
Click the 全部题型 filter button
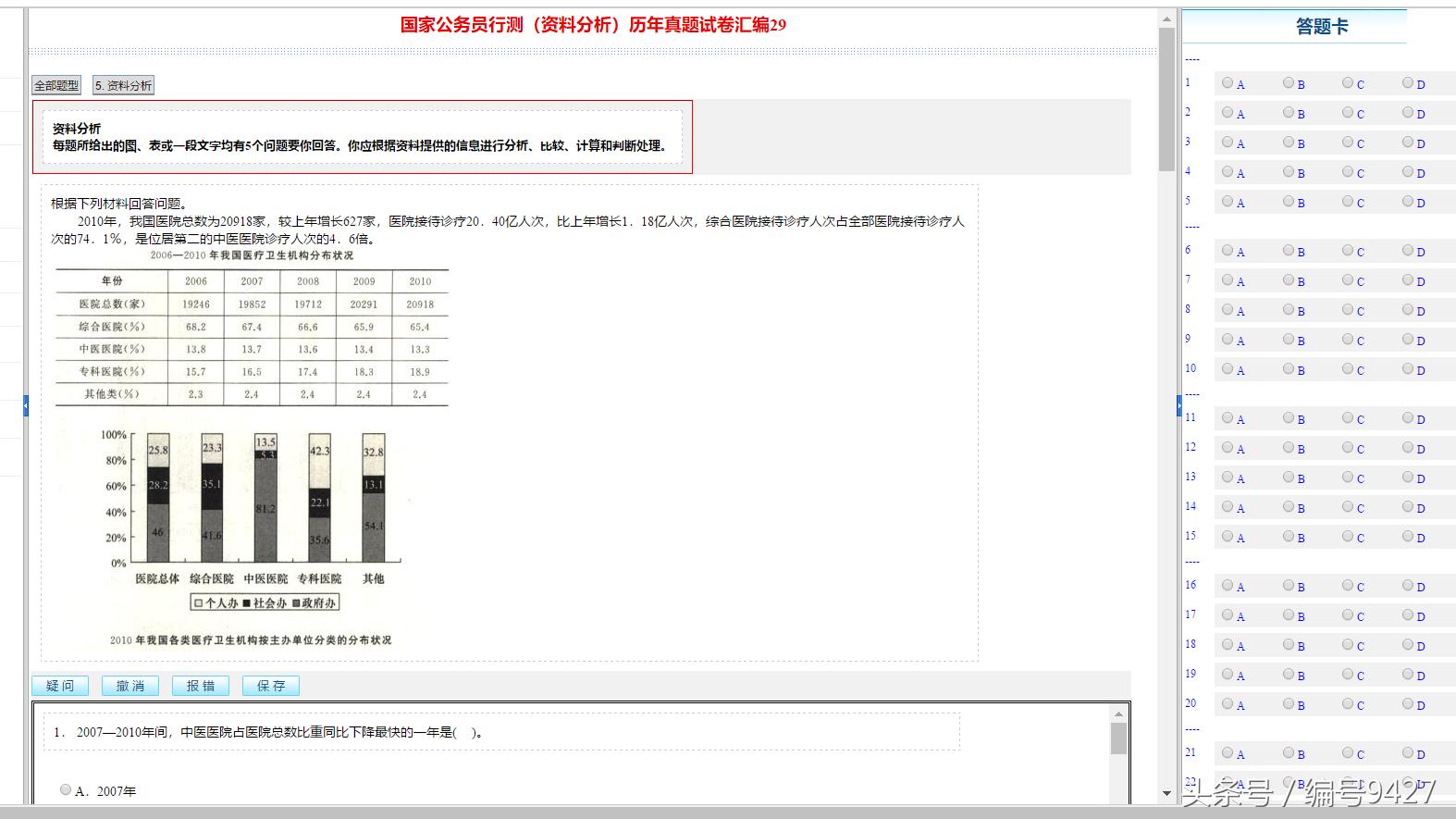pyautogui.click(x=56, y=85)
